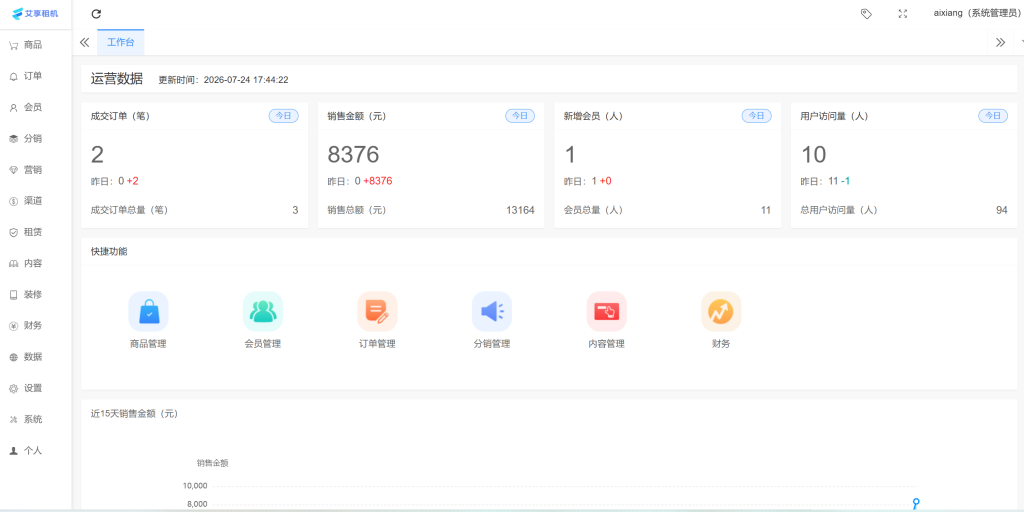This screenshot has height=512, width=1024.
Task: Open the 系统 sidebar menu
Action: (x=35, y=419)
